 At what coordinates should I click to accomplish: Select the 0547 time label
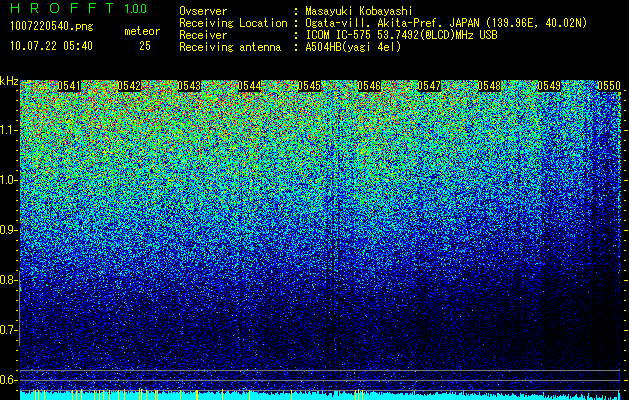point(429,86)
